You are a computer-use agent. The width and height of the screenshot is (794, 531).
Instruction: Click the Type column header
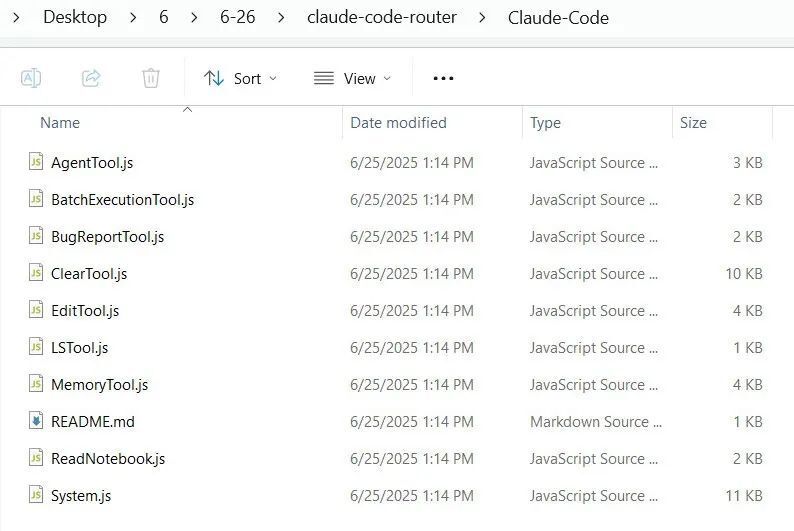click(545, 123)
